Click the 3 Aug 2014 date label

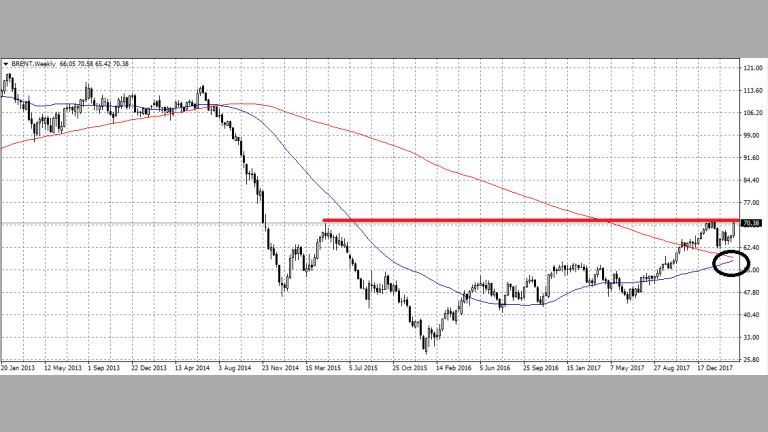coord(237,367)
